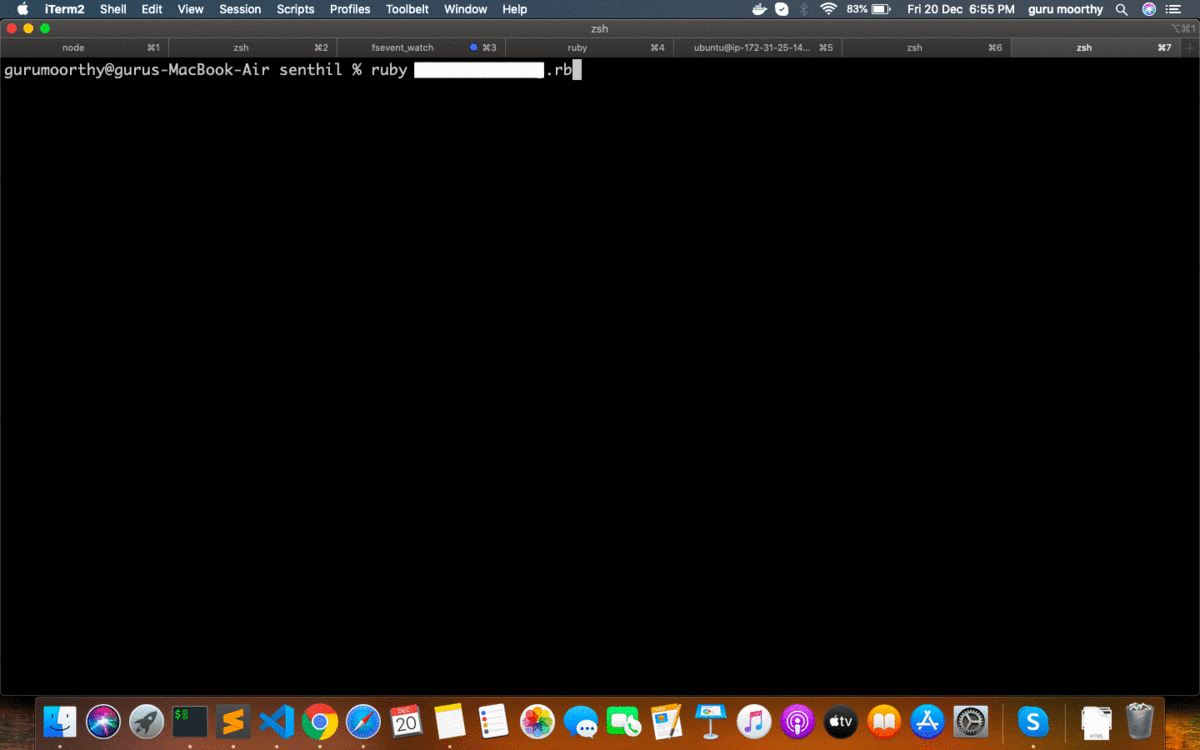This screenshot has width=1200, height=750.
Task: Open FaceTime from the dock
Action: [624, 721]
